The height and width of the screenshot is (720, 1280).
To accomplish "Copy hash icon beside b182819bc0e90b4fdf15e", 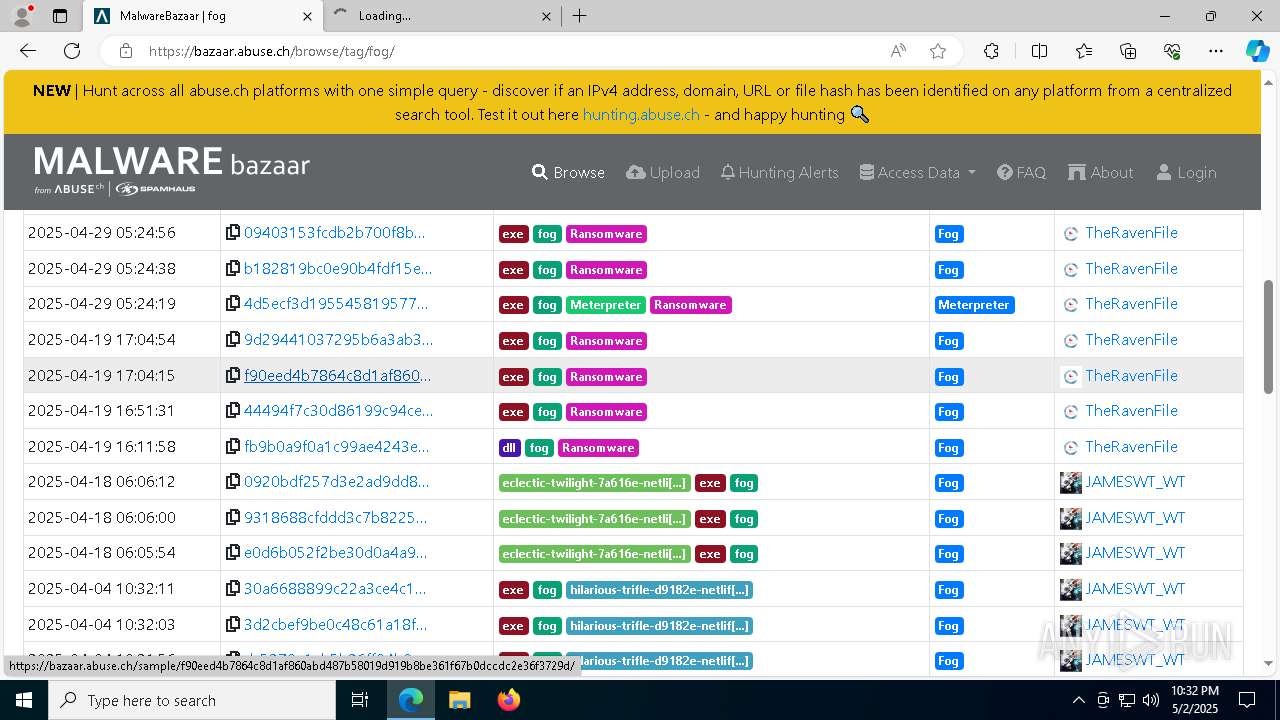I will coord(233,269).
